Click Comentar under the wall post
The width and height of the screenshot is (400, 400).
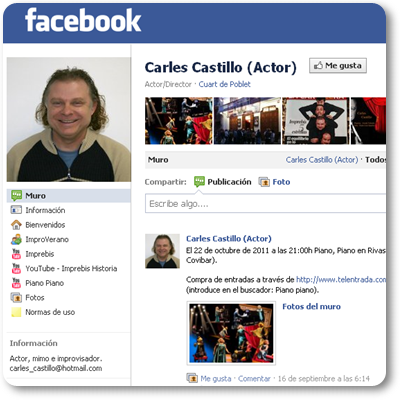click(254, 379)
